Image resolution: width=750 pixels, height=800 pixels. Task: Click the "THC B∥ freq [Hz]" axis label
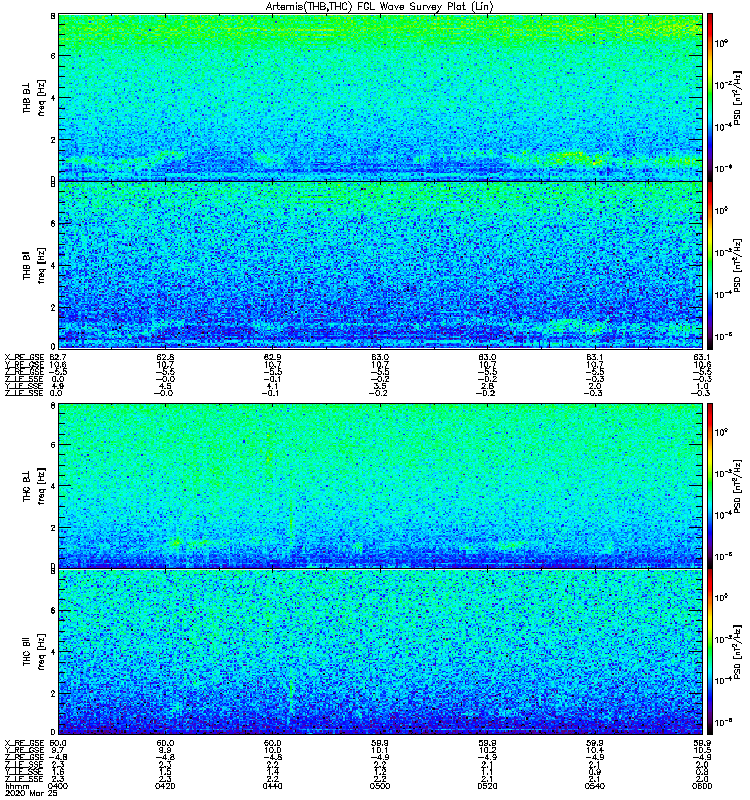(x=33, y=652)
